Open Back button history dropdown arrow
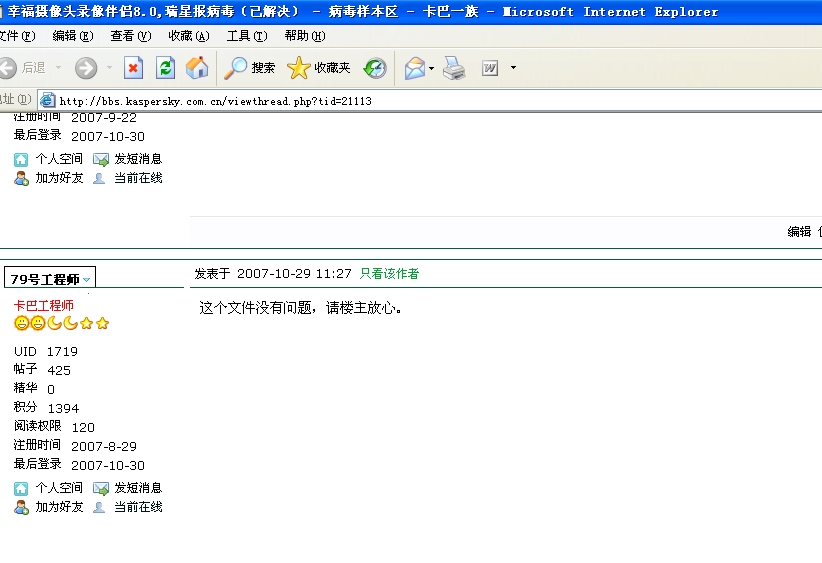This screenshot has height=563, width=822. point(58,68)
